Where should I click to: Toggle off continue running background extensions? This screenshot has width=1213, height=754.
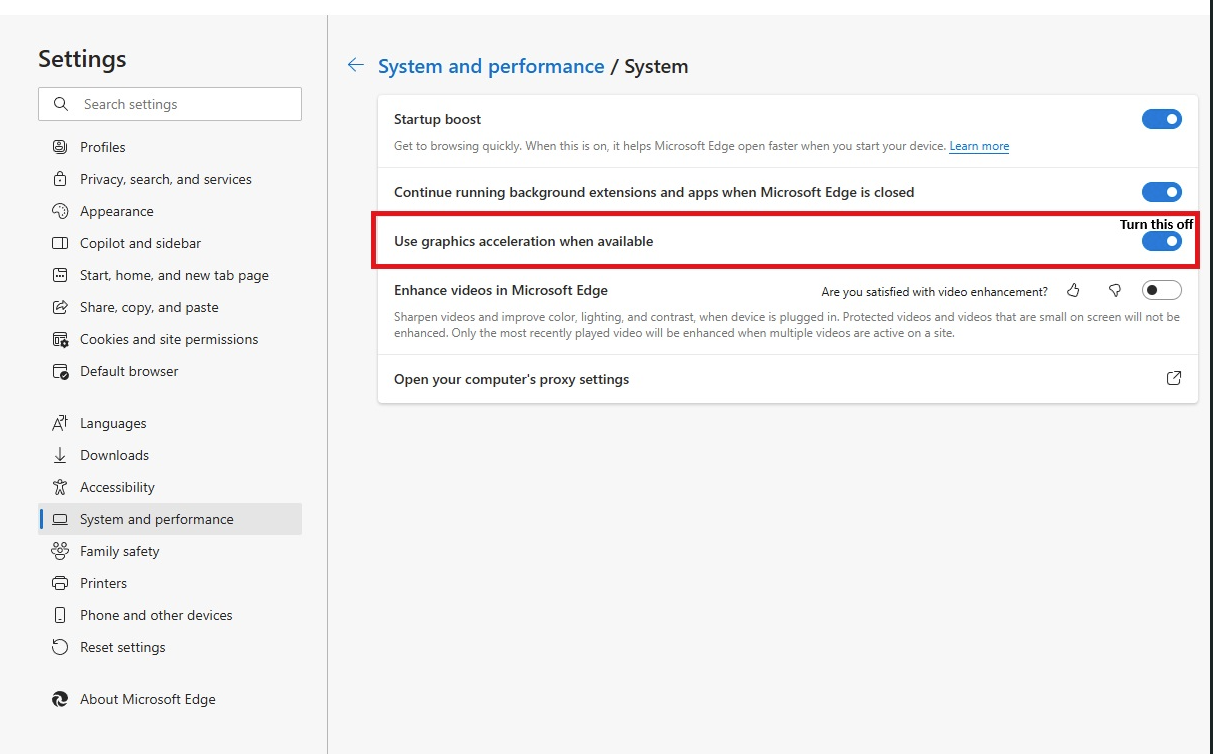click(1161, 192)
